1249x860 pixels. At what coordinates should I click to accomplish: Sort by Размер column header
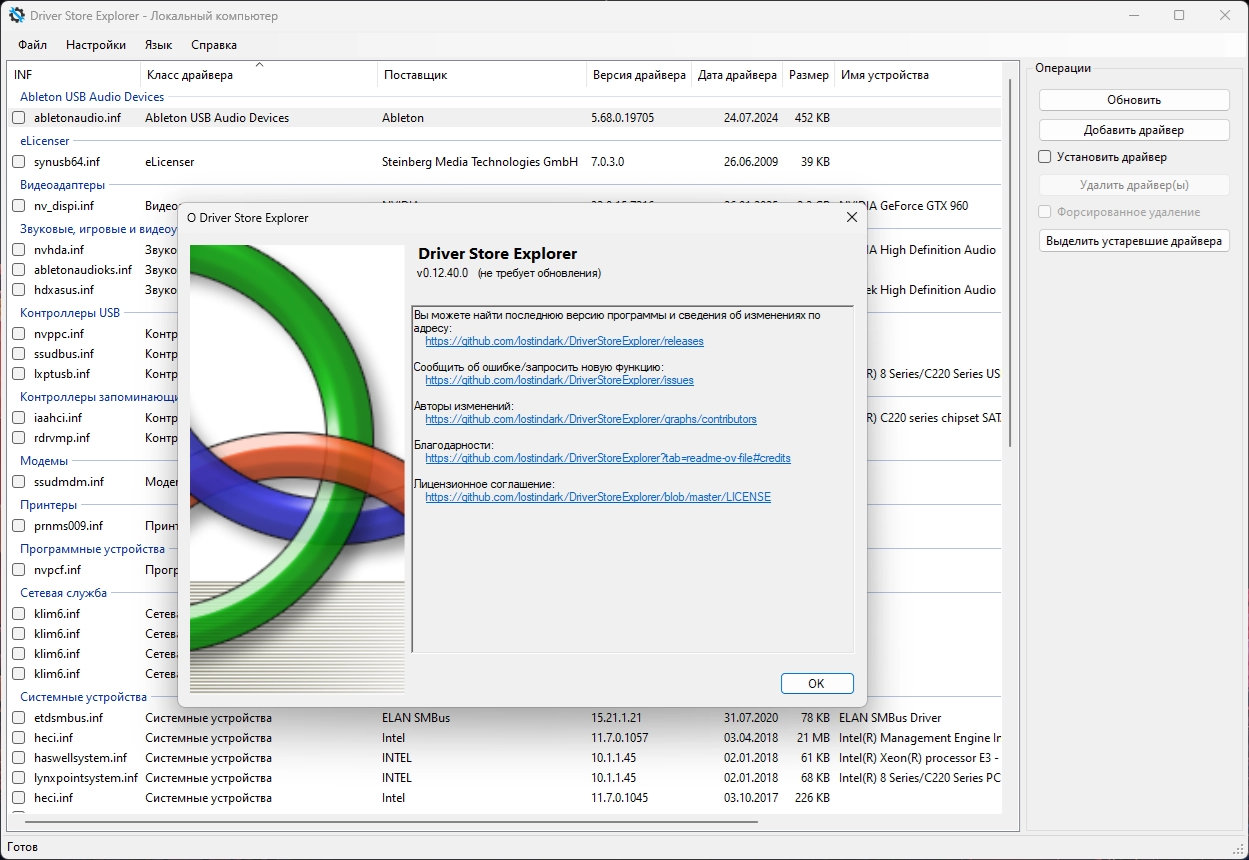tap(808, 75)
